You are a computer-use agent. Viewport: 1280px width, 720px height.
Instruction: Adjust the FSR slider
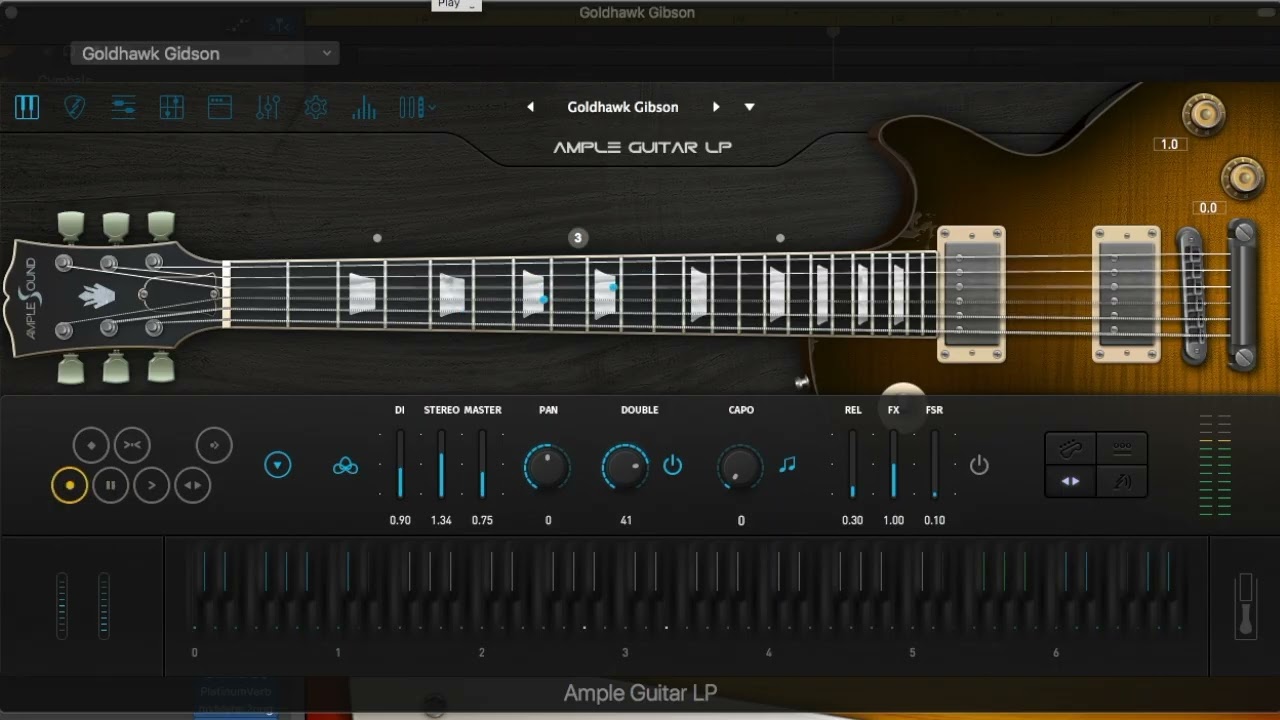[935, 464]
